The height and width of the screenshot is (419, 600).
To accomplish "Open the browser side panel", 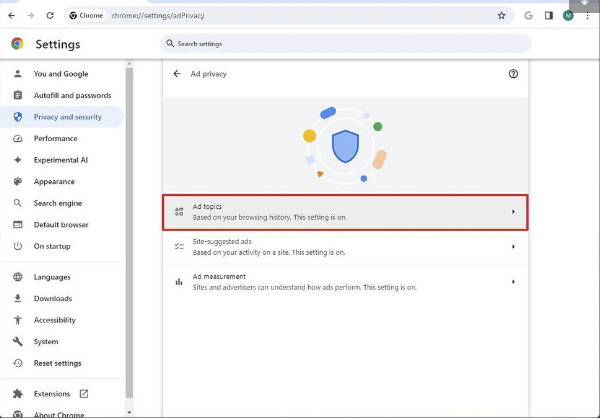I will click(x=549, y=16).
